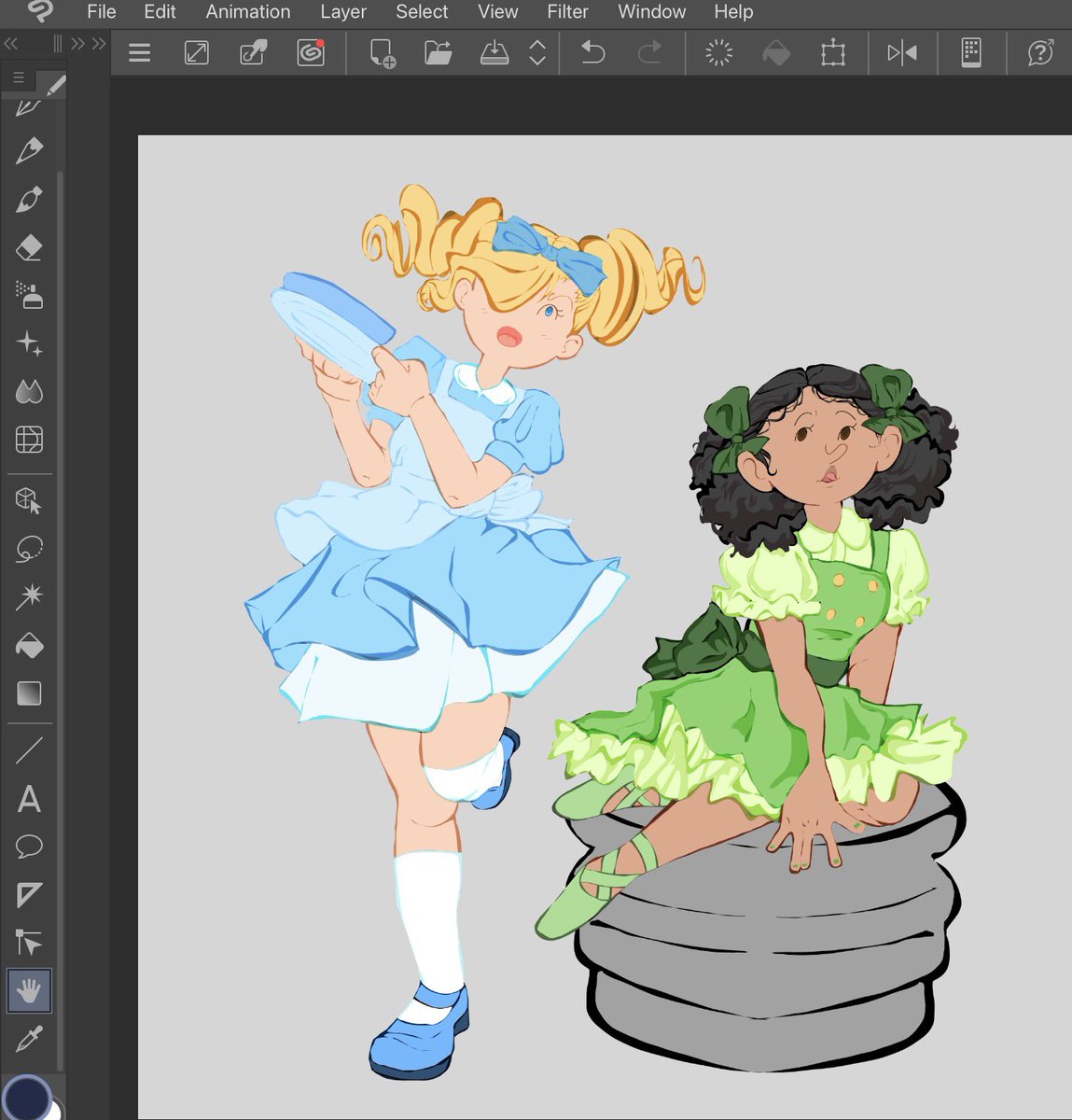This screenshot has height=1120, width=1072.
Task: Click the dark navy main color swatch
Action: [26, 1098]
